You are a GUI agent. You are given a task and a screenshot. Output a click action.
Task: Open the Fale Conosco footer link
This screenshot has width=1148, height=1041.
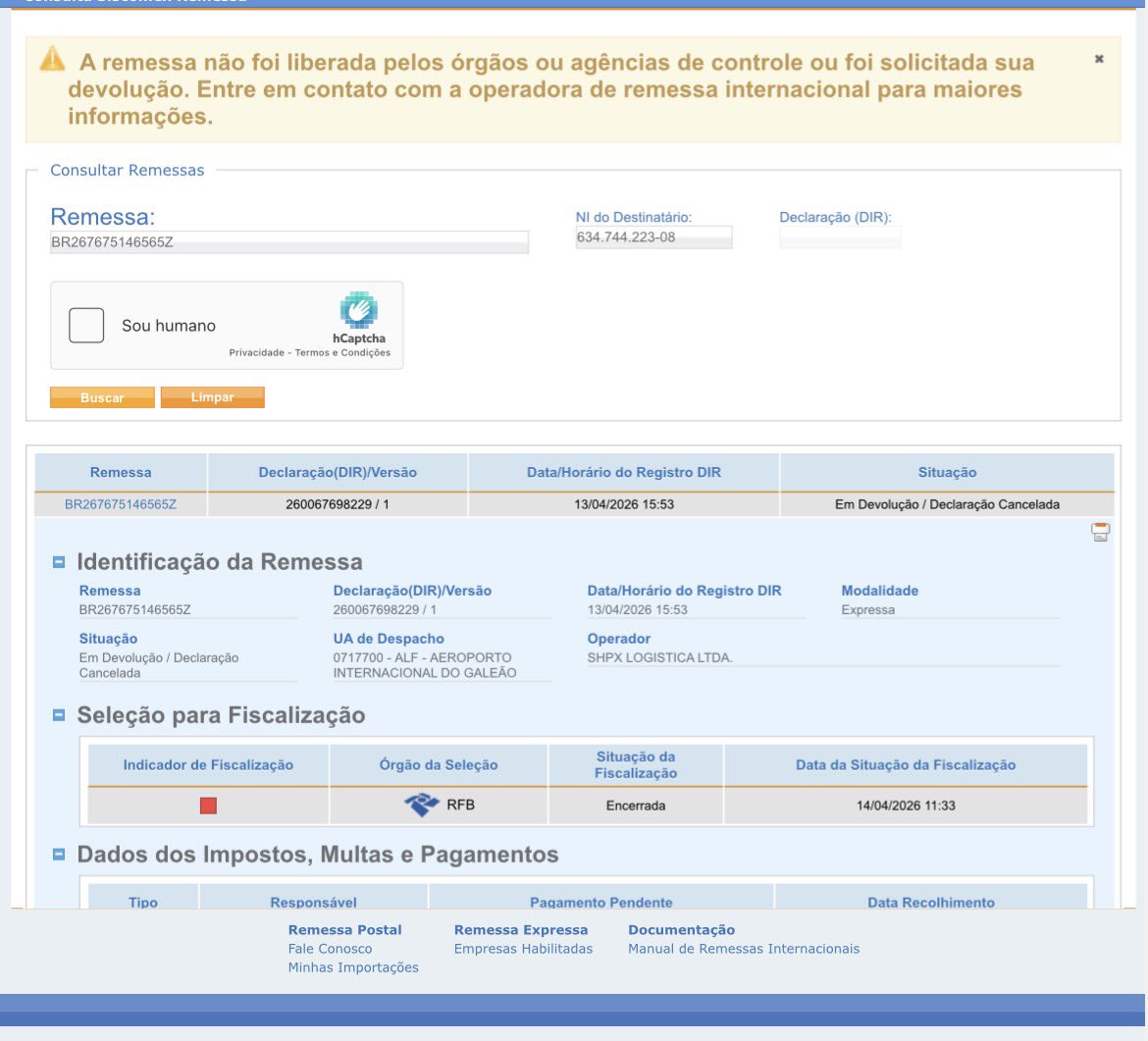click(x=331, y=949)
